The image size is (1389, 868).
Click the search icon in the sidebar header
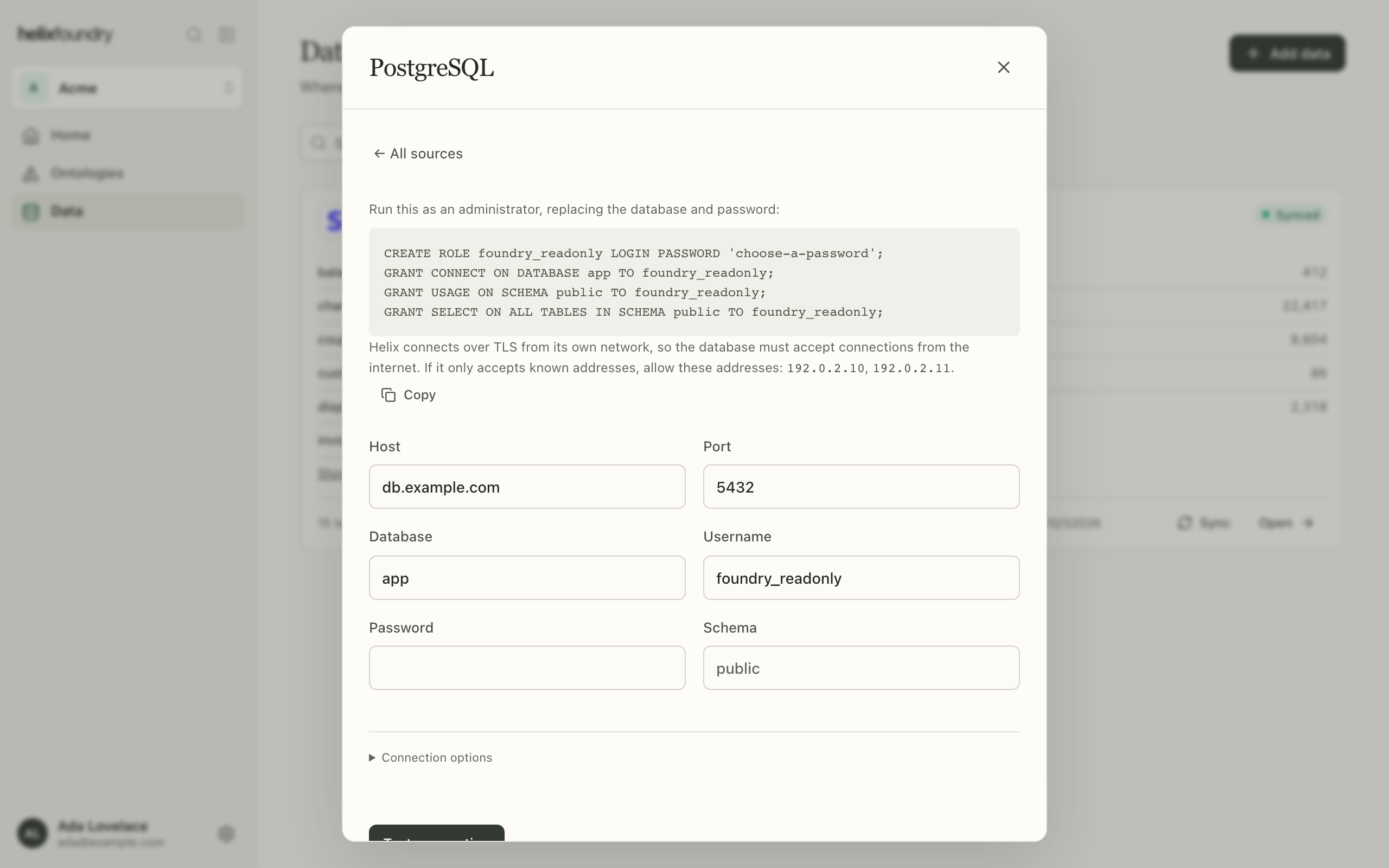[194, 34]
